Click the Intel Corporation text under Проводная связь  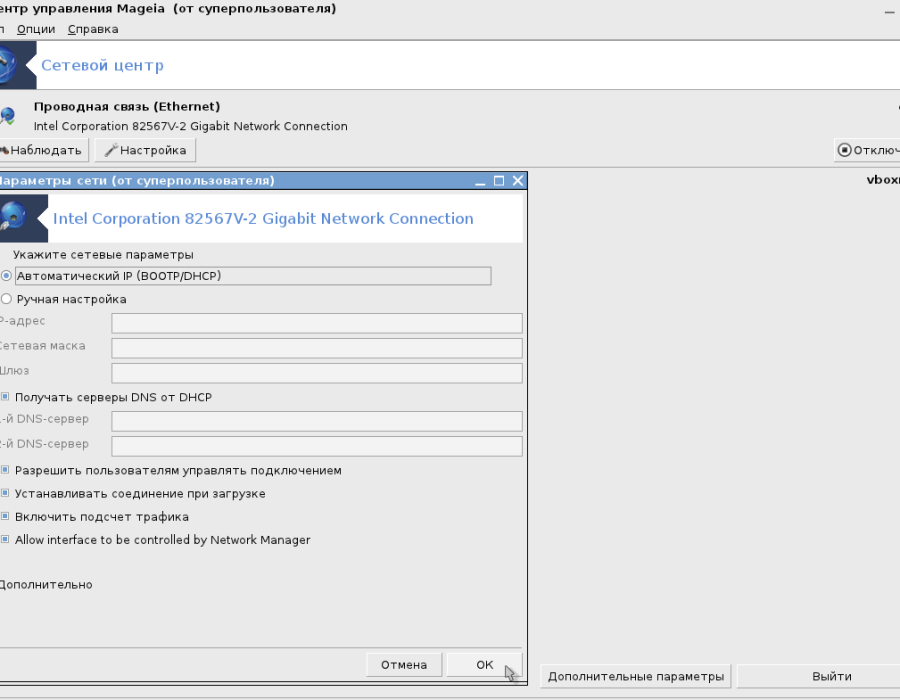click(191, 126)
